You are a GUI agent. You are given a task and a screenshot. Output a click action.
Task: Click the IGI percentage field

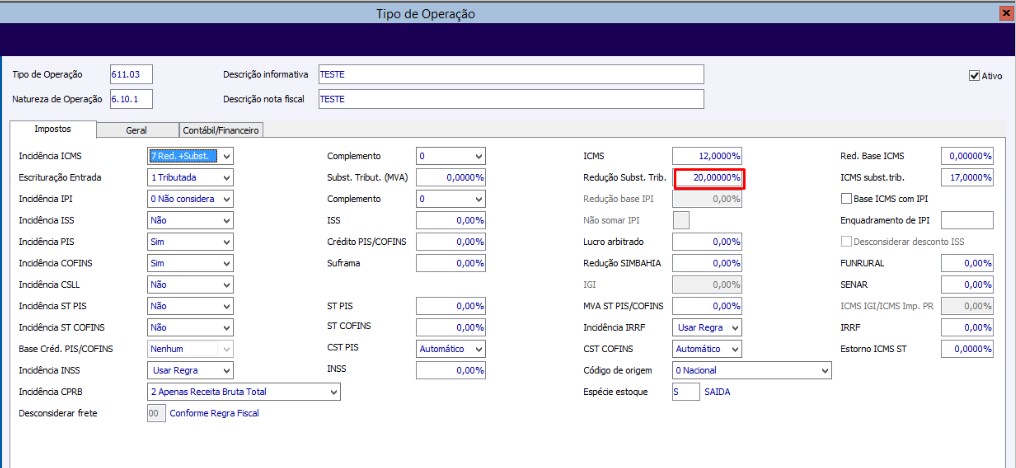pyautogui.click(x=707, y=285)
